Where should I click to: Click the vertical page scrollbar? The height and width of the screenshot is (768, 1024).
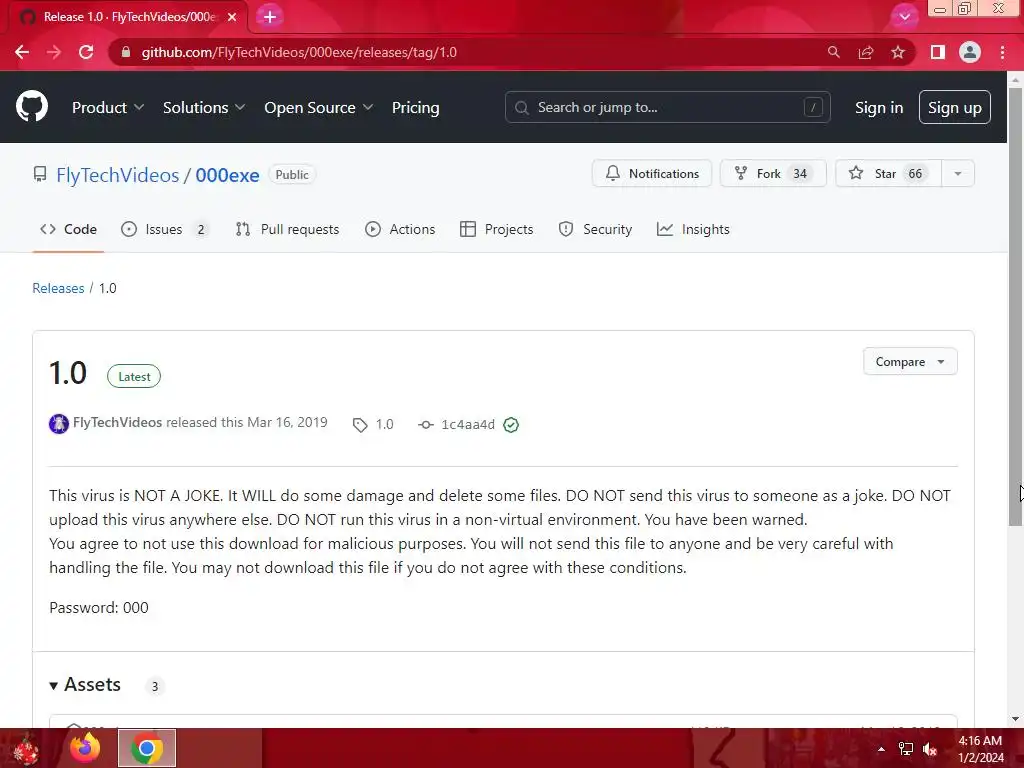coord(1015,307)
